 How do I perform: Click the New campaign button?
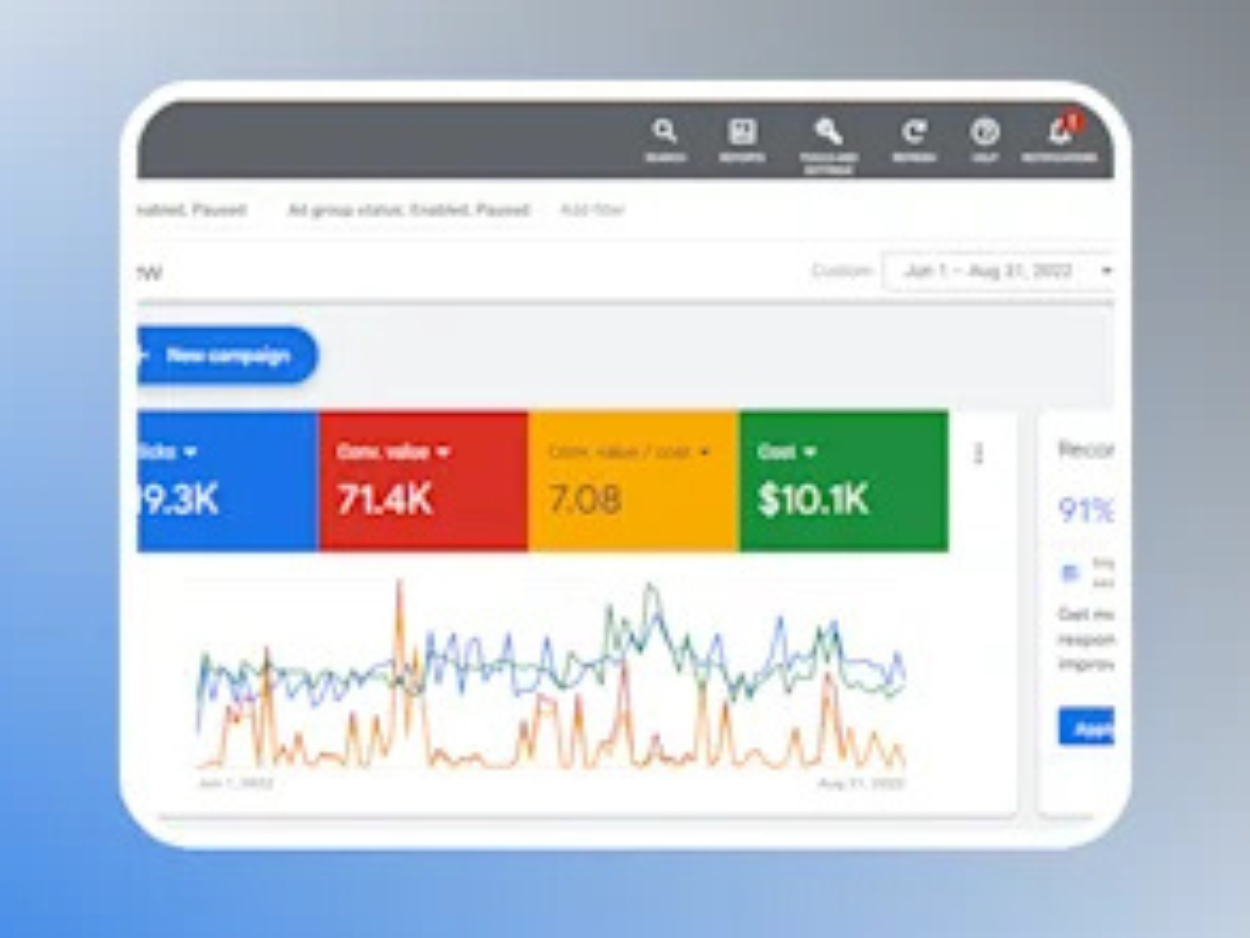tap(227, 355)
